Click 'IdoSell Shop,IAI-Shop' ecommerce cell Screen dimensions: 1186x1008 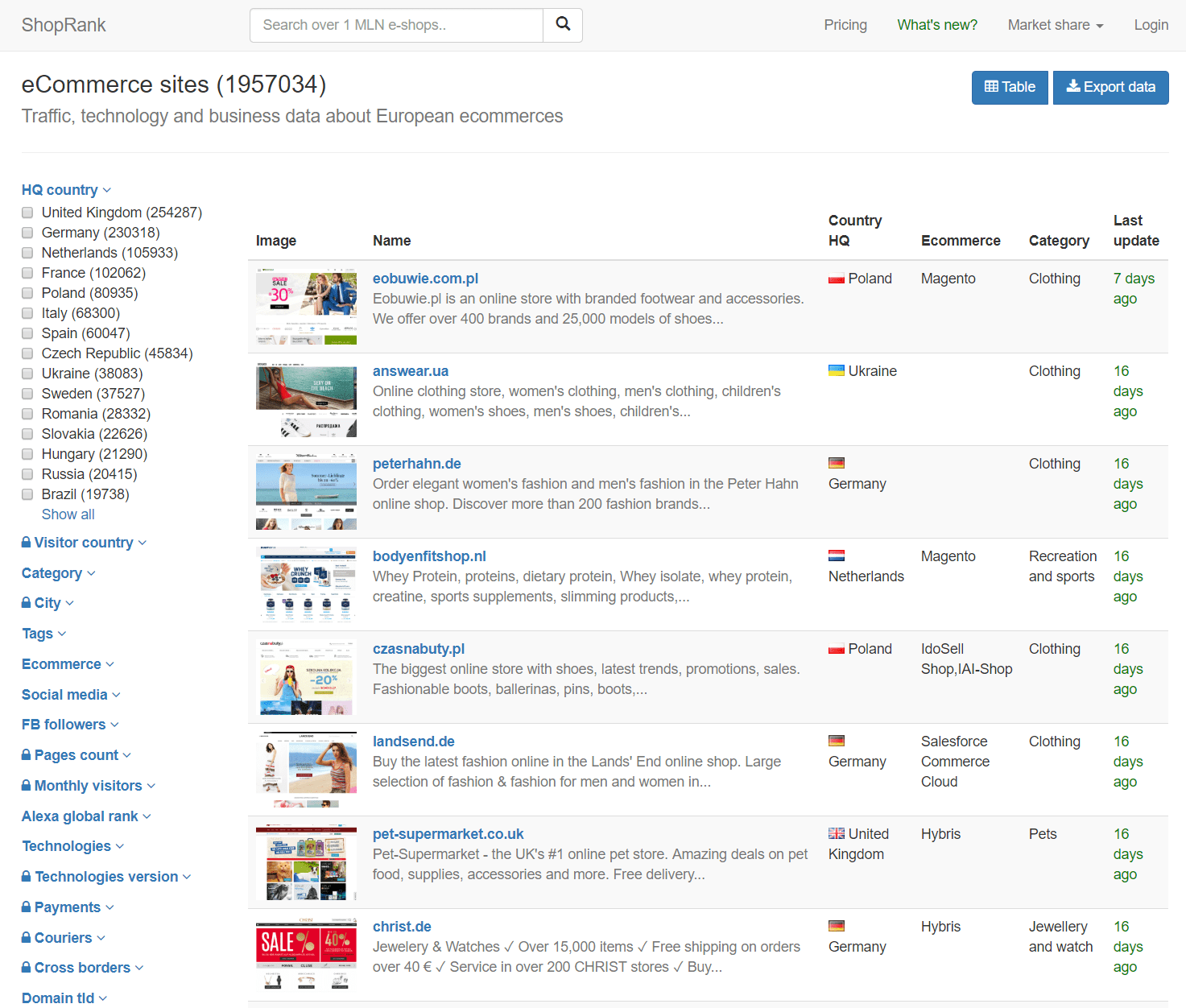(x=967, y=659)
